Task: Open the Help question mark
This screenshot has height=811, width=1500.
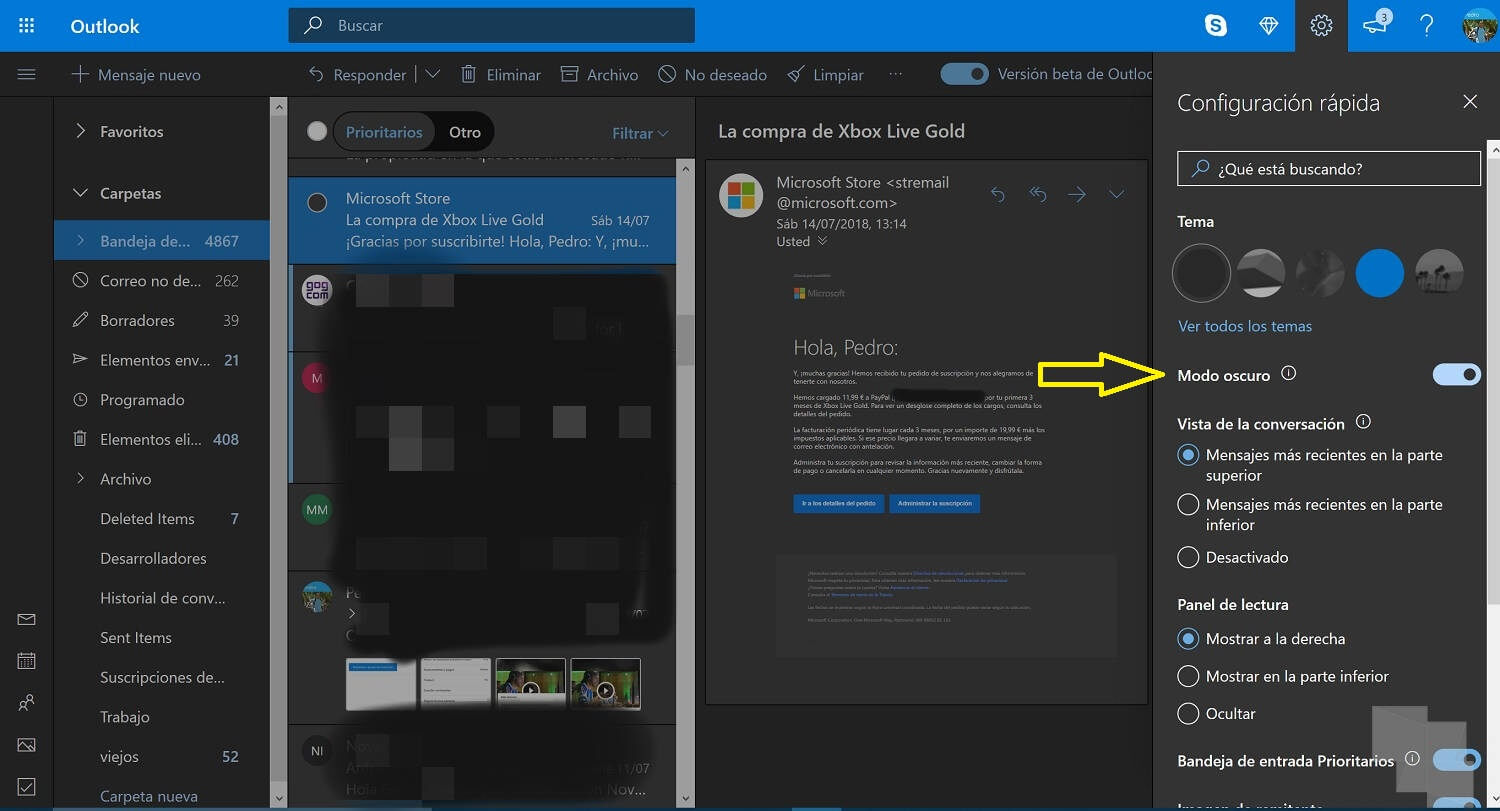Action: [x=1427, y=26]
